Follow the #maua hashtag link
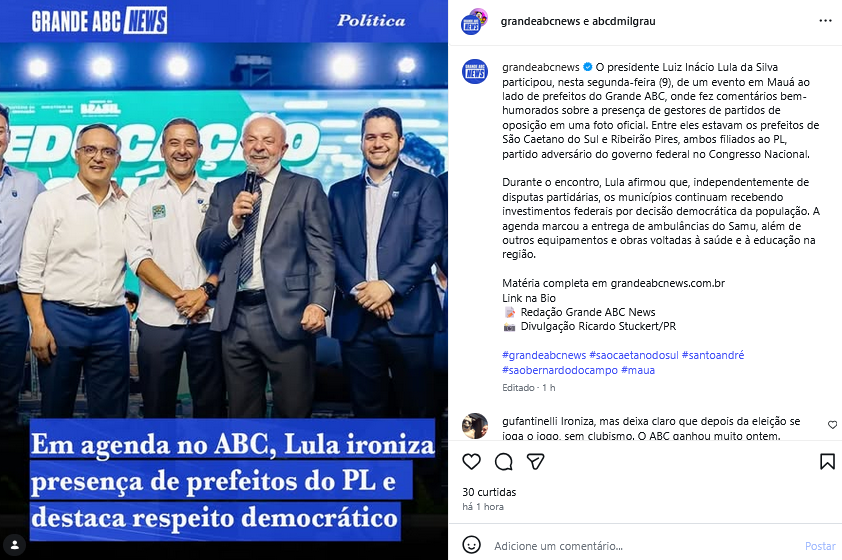The height and width of the screenshot is (560, 842). (x=638, y=370)
